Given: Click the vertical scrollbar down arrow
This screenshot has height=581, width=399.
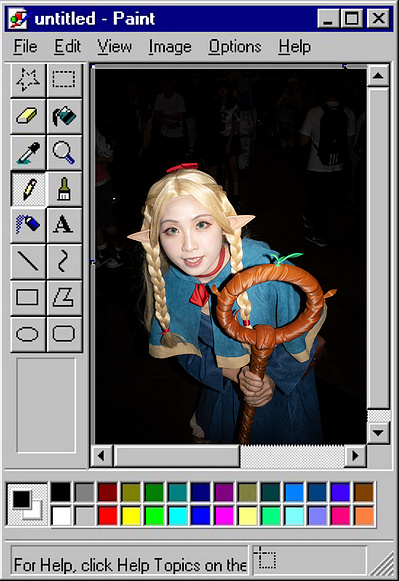Looking at the screenshot, I should [x=378, y=433].
